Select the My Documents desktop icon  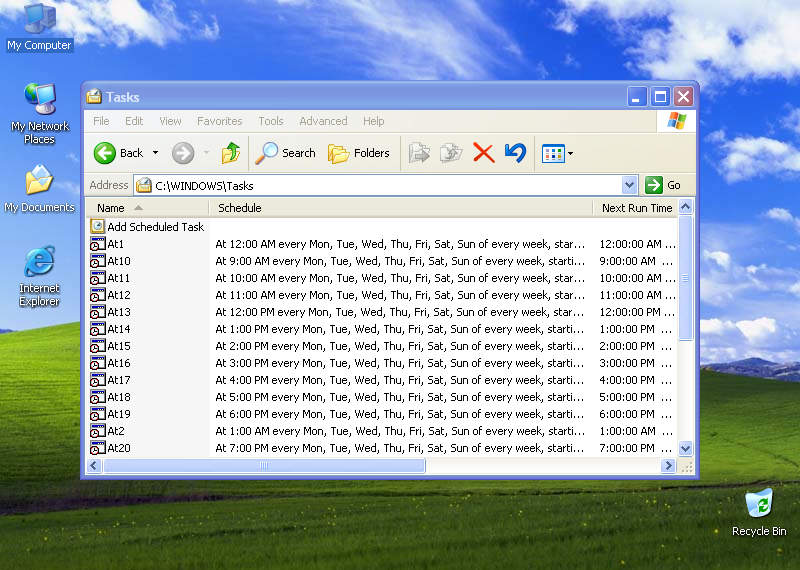[x=39, y=188]
